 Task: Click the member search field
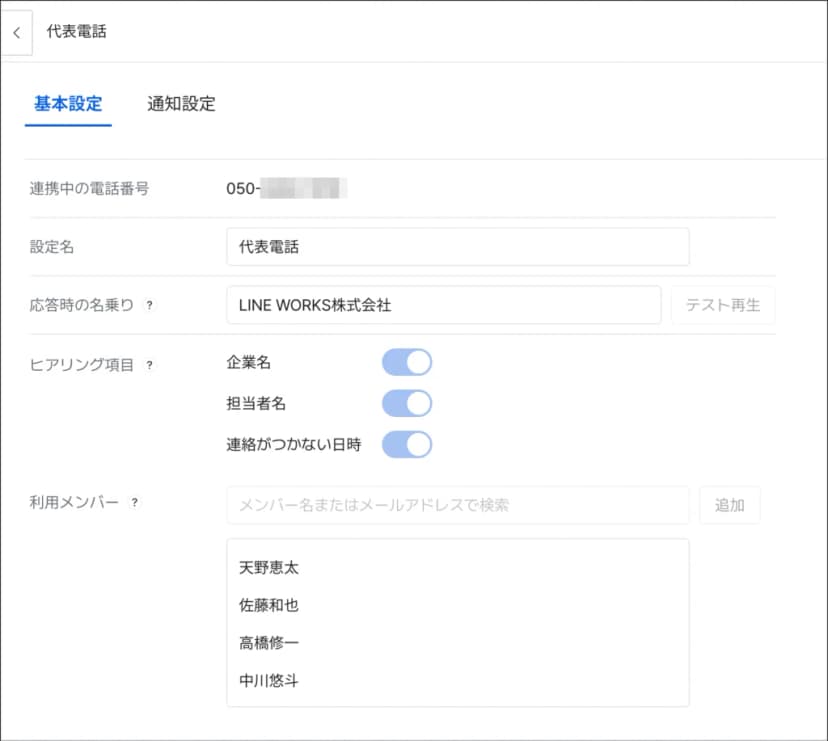[458, 505]
